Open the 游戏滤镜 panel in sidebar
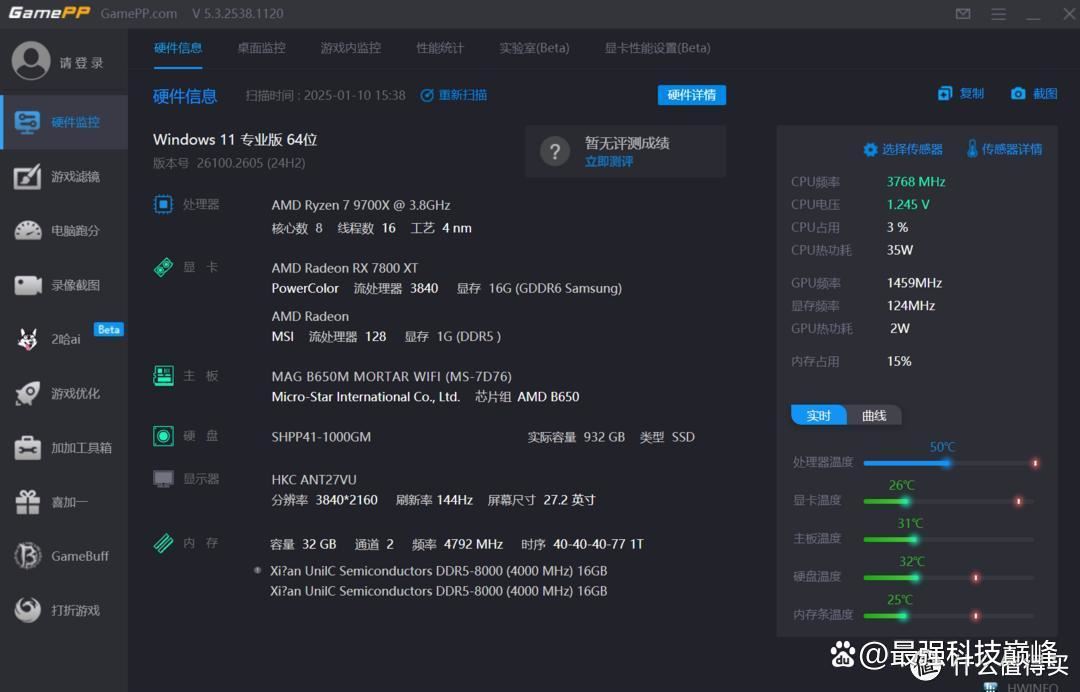 (64, 176)
